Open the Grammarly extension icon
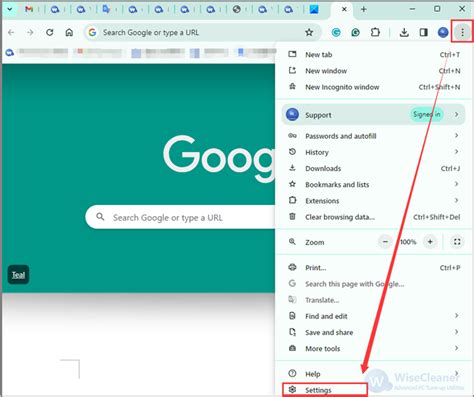The image size is (474, 397). (x=336, y=32)
